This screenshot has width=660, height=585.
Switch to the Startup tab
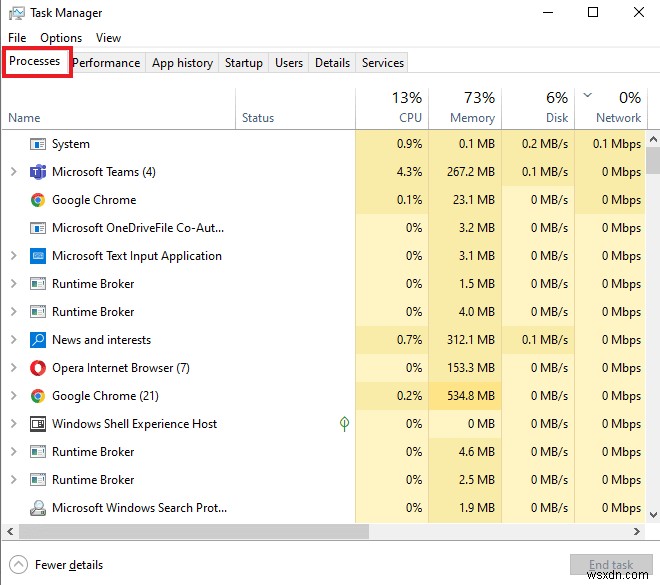[243, 63]
